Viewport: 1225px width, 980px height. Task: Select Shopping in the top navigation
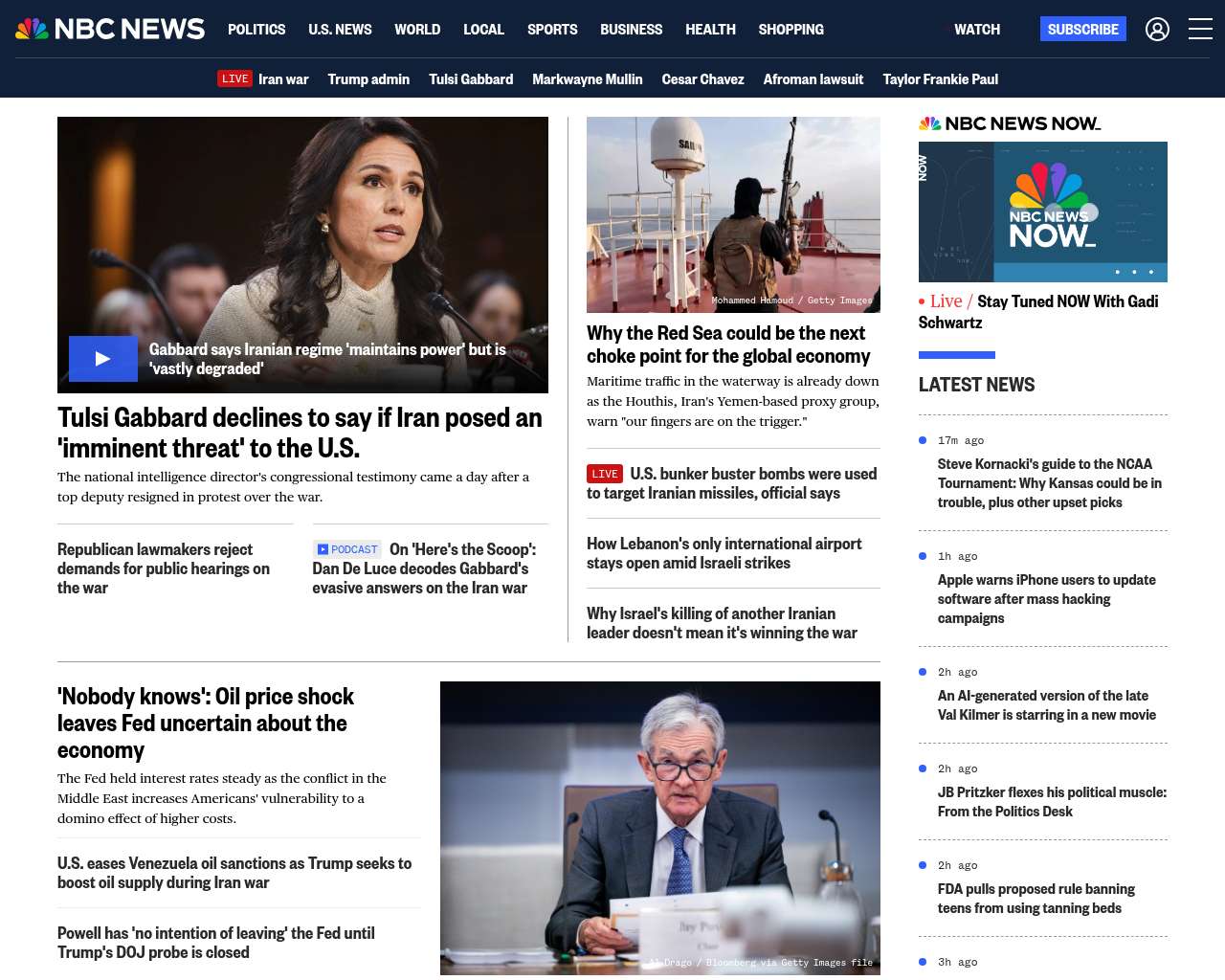(791, 30)
